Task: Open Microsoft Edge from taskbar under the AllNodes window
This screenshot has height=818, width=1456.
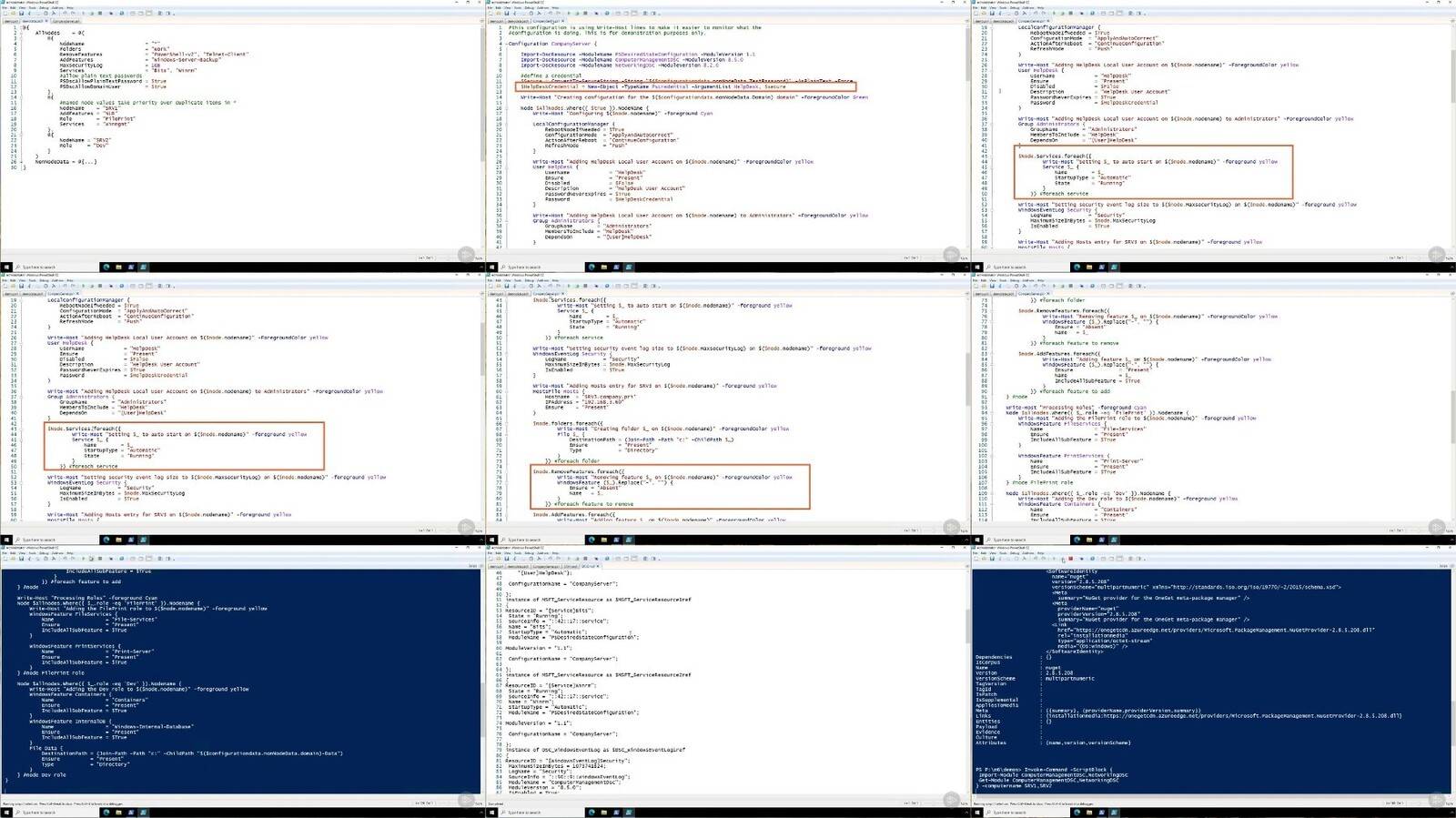Action: 106,268
